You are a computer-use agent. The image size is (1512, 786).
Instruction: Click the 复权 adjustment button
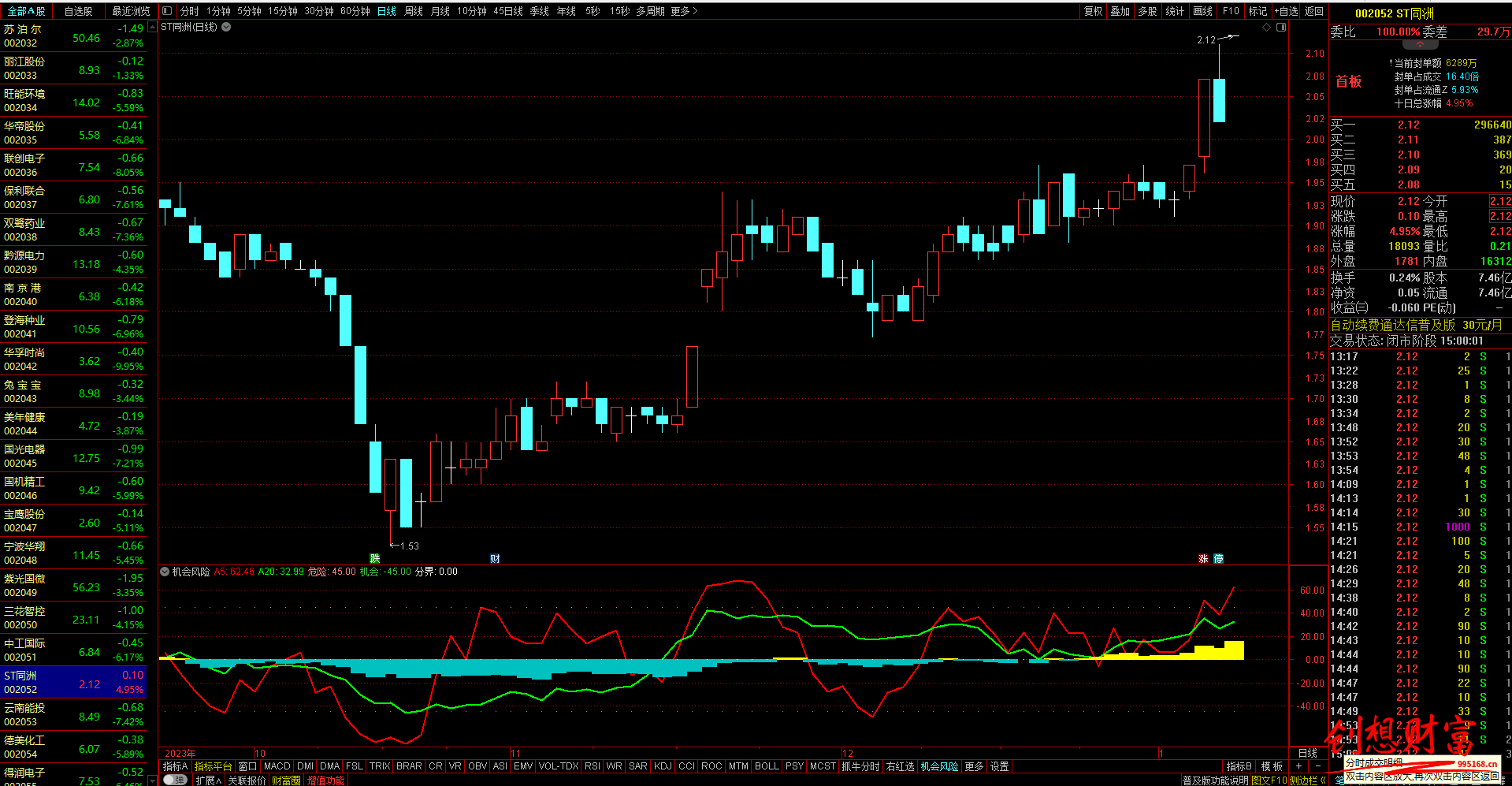click(1093, 11)
